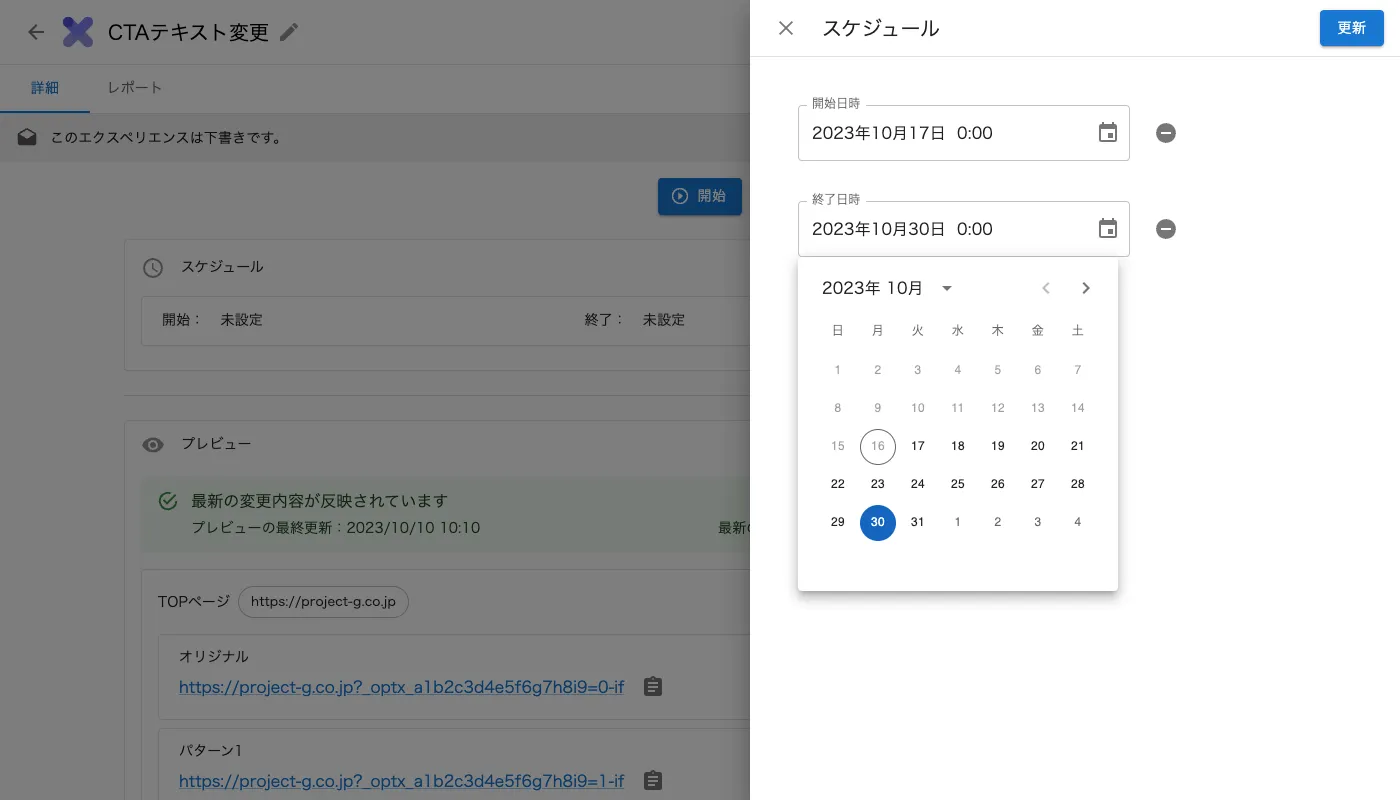
Task: Select October 24 in the calendar
Action: point(918,484)
